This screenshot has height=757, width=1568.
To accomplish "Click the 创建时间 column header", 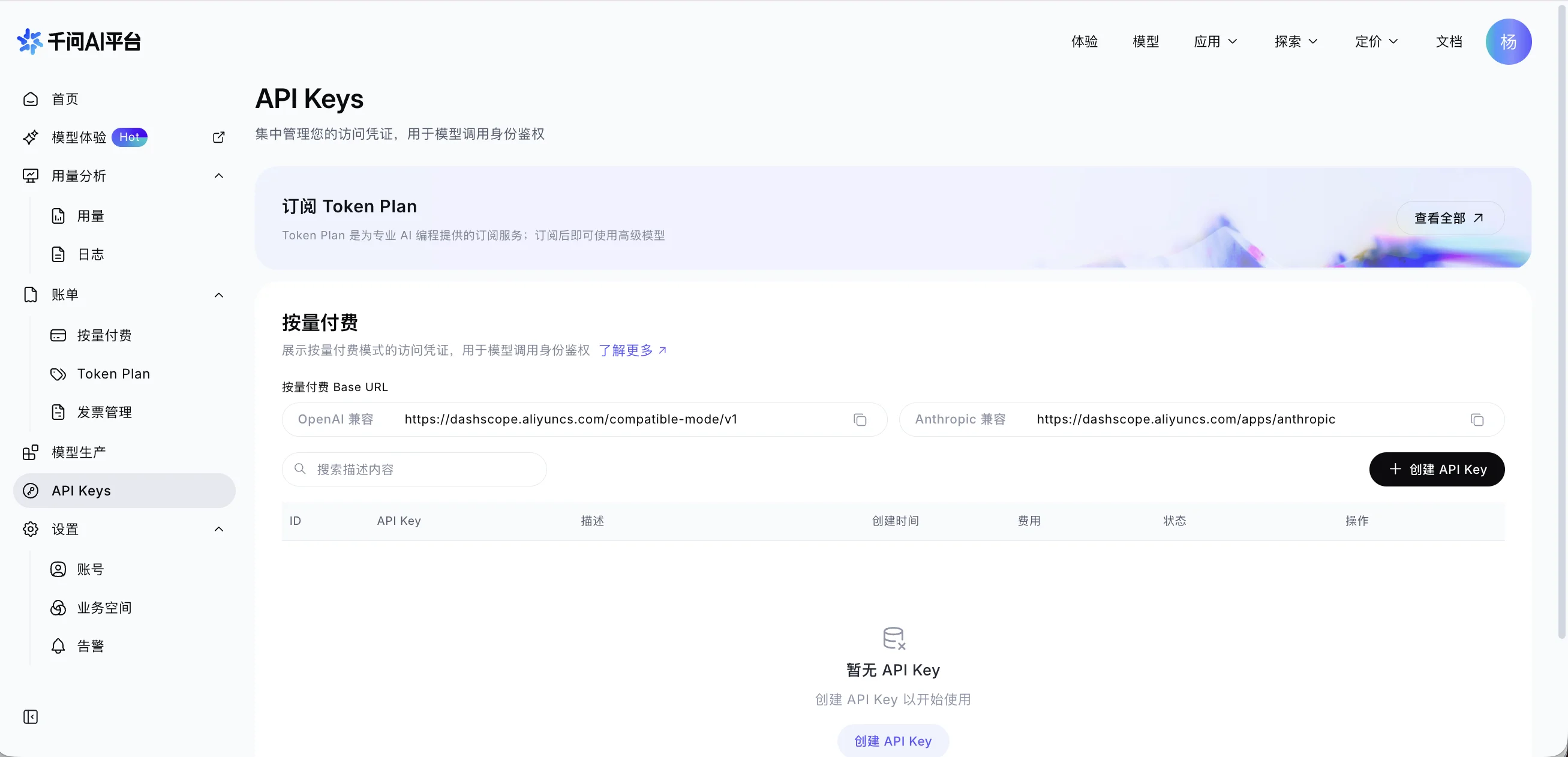I will pos(896,521).
